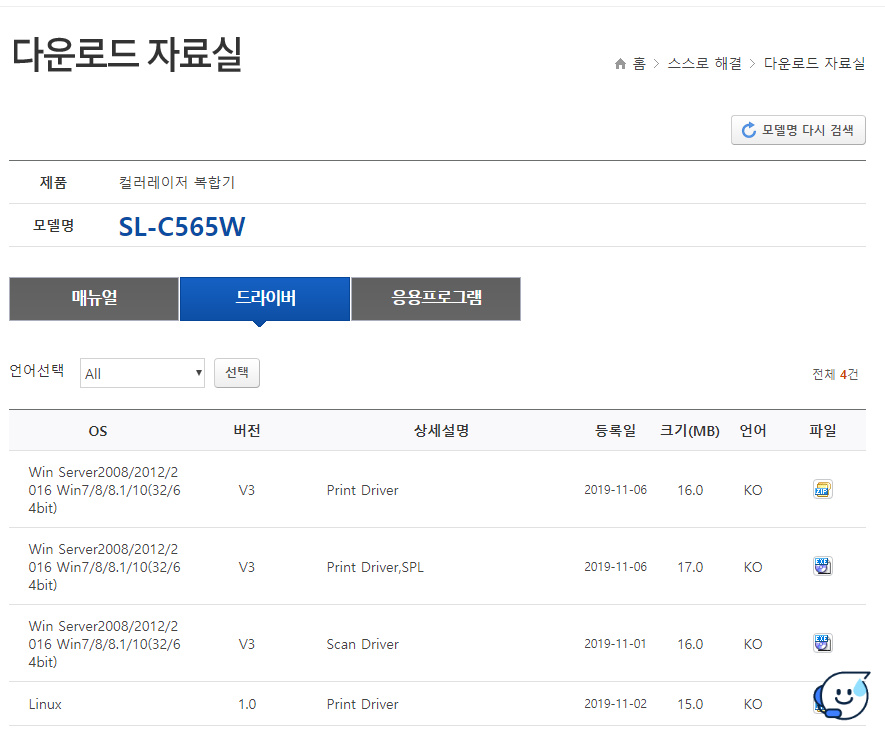Click the 모델명 다시 검색 button

point(798,130)
